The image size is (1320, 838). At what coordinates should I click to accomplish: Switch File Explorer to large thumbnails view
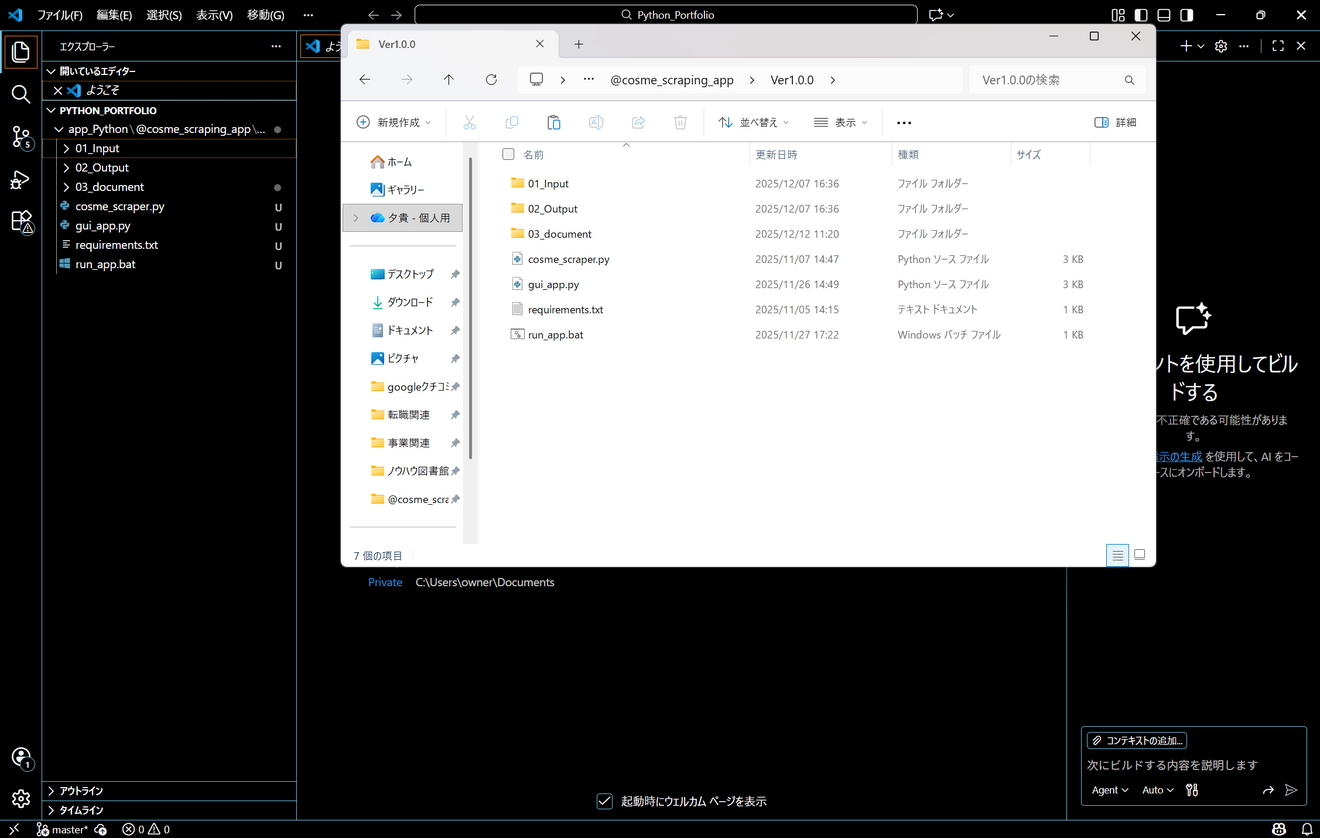[x=1139, y=555]
